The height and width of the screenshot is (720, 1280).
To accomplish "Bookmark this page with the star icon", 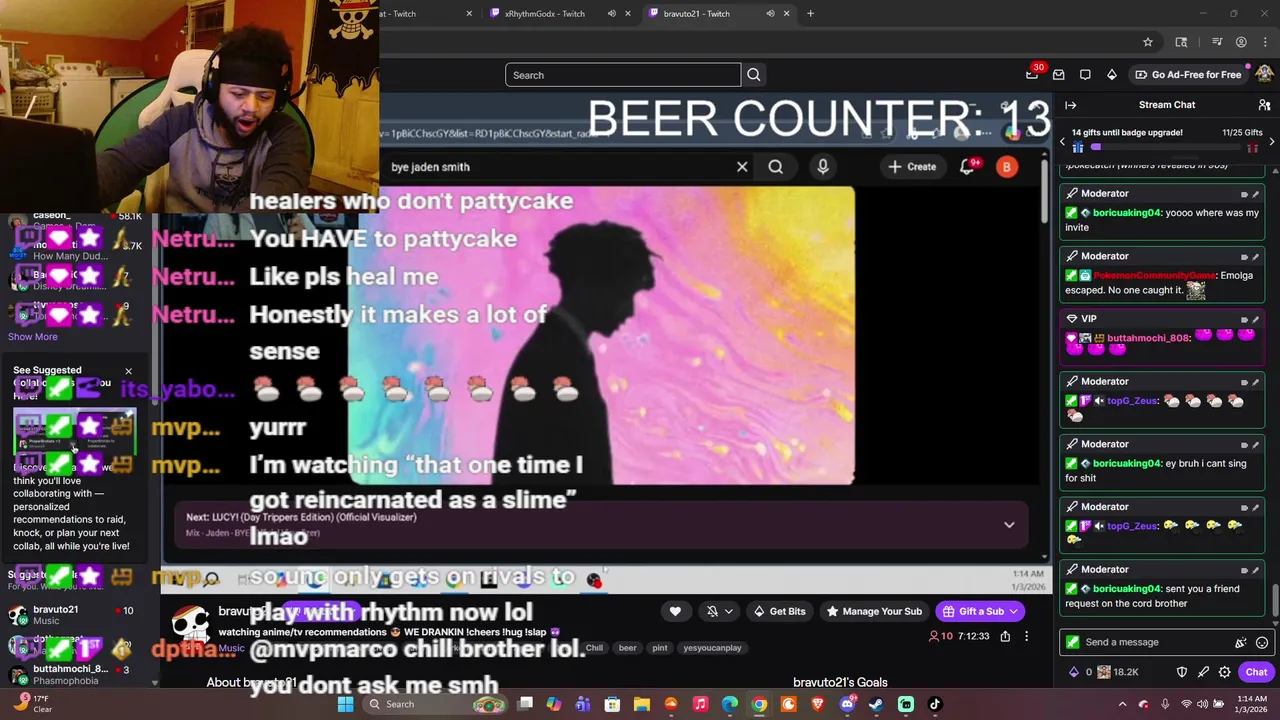I will click(1148, 42).
